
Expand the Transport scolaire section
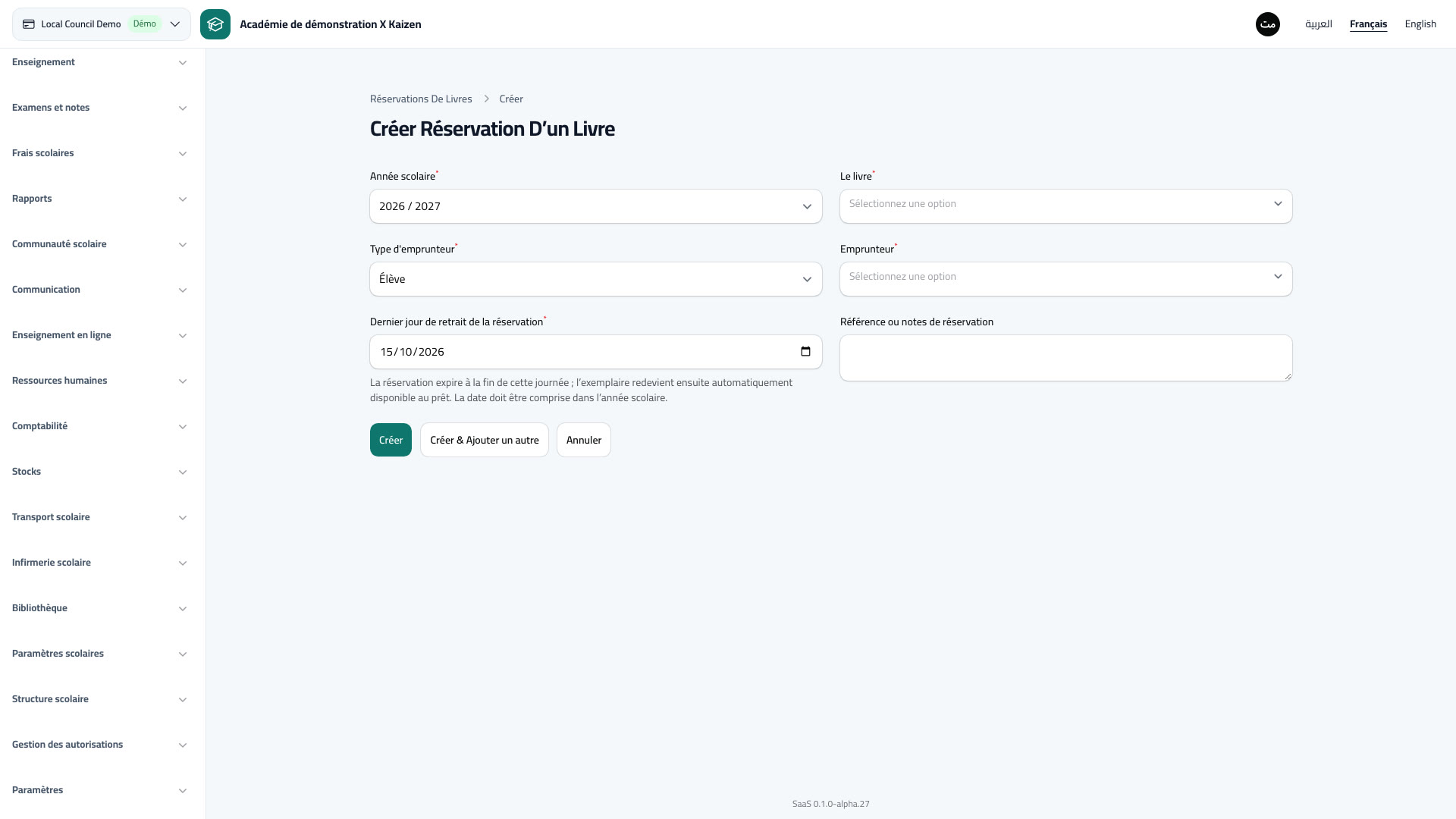tap(99, 517)
